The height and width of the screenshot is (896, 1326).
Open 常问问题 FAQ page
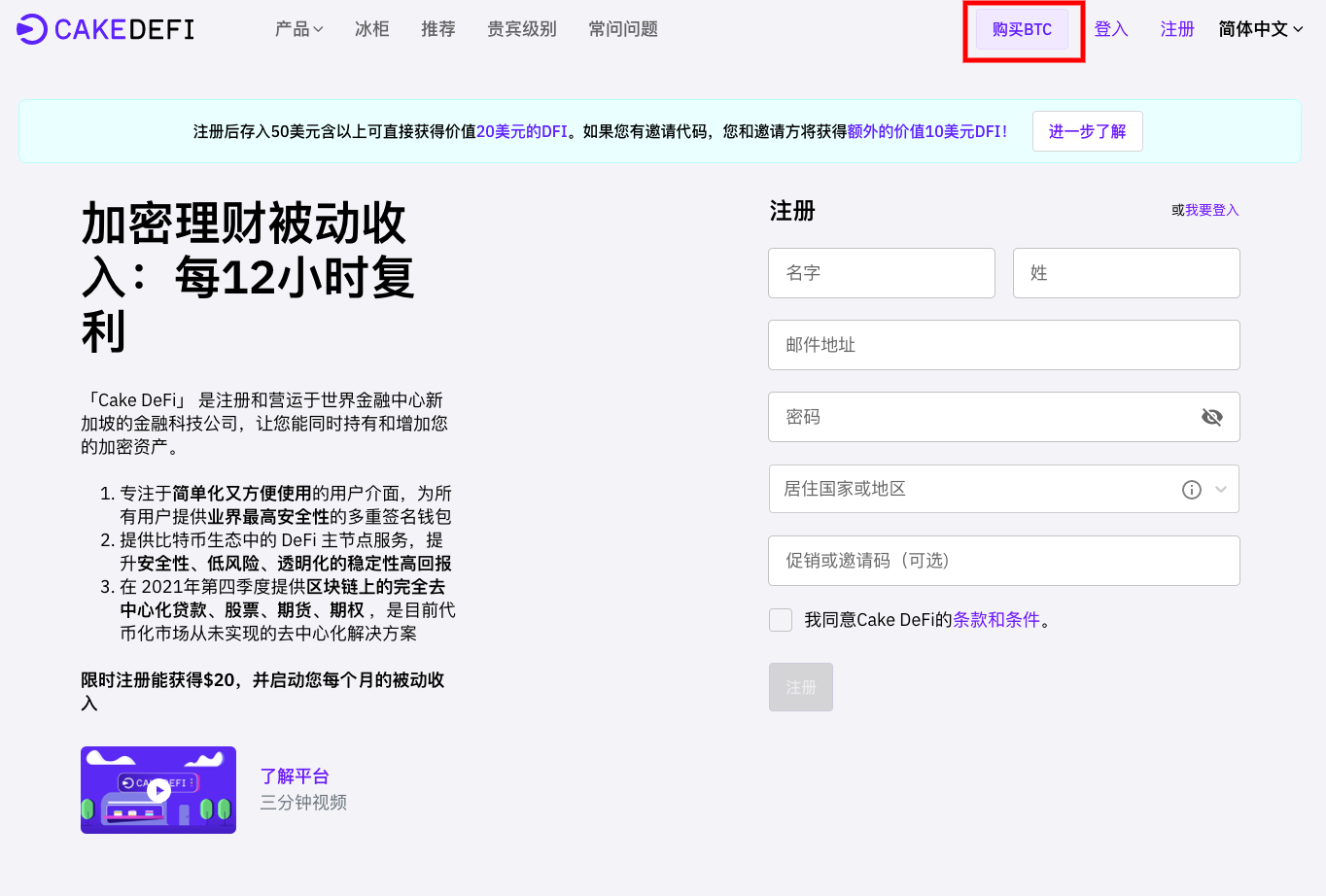[623, 29]
